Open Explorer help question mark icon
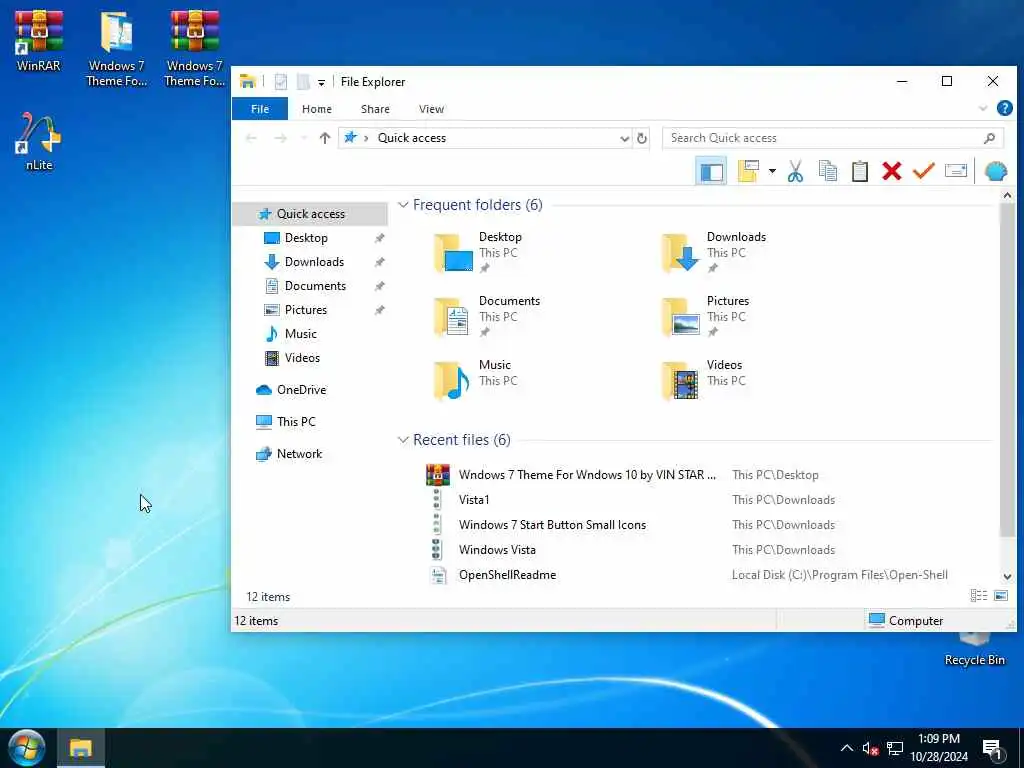 click(1004, 108)
